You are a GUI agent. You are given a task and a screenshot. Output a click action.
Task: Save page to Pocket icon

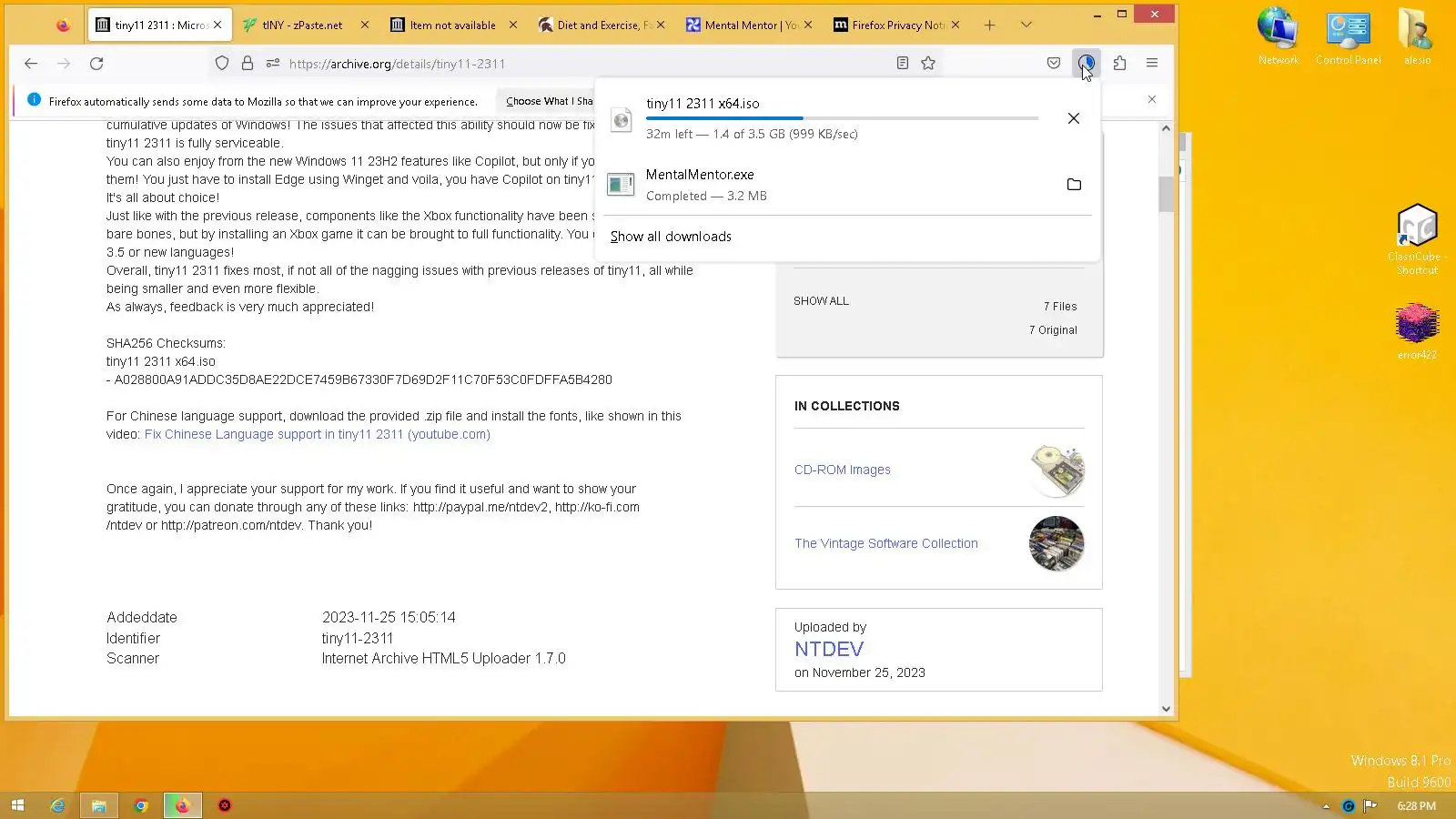1054,64
